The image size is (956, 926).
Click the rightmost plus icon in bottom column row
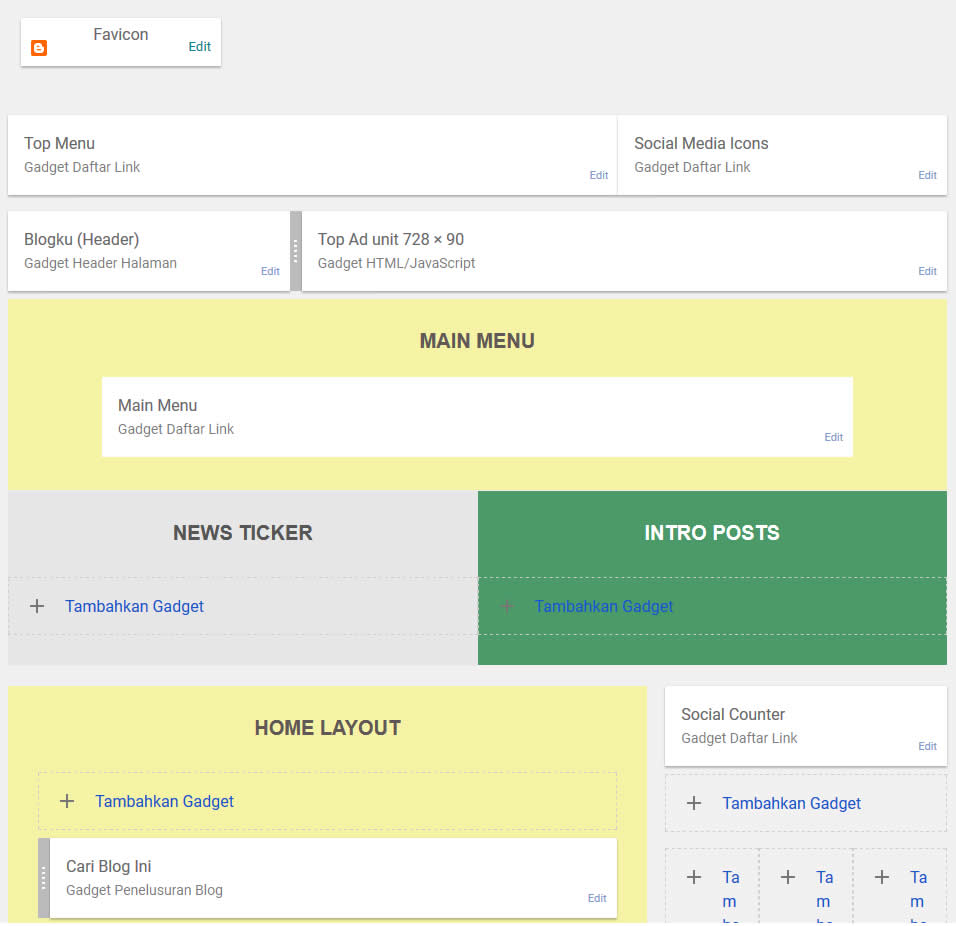point(882,877)
